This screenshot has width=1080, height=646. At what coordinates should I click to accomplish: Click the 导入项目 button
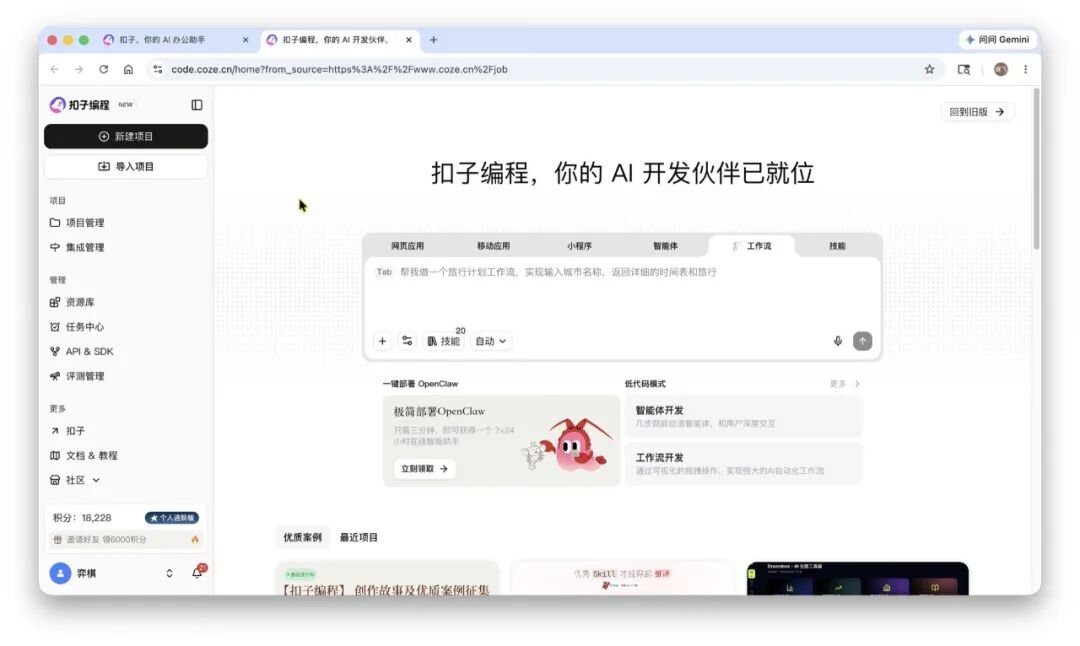click(x=126, y=167)
